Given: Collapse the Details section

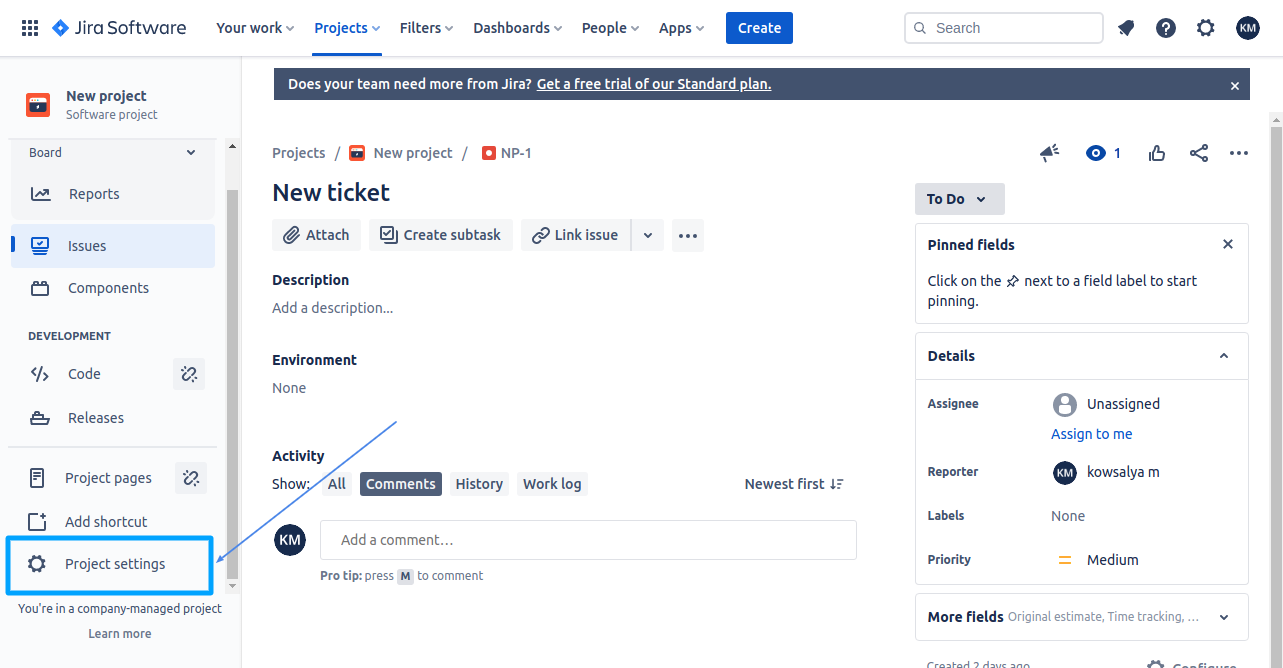Looking at the screenshot, I should tap(1224, 356).
